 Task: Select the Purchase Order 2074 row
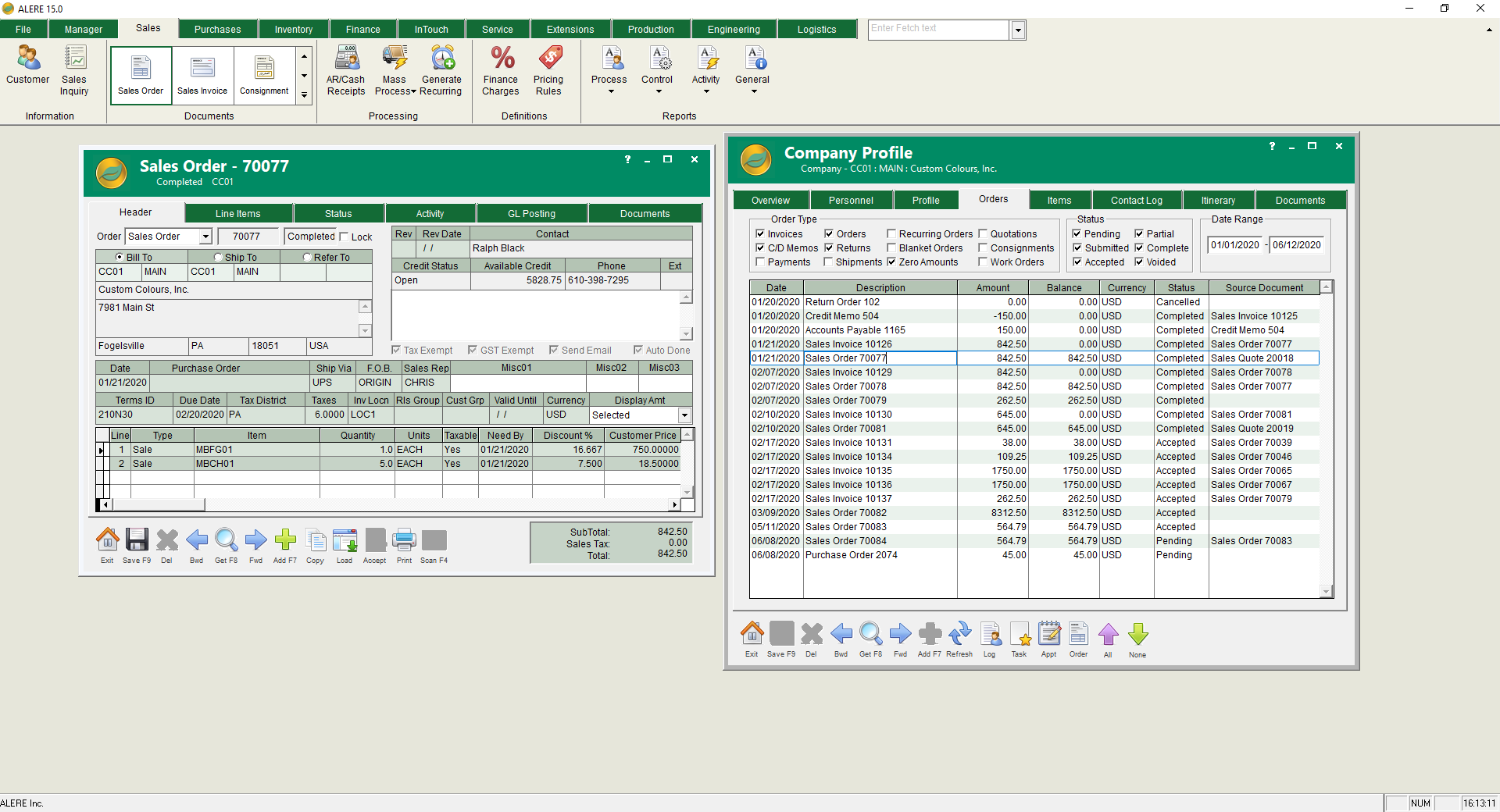click(851, 555)
